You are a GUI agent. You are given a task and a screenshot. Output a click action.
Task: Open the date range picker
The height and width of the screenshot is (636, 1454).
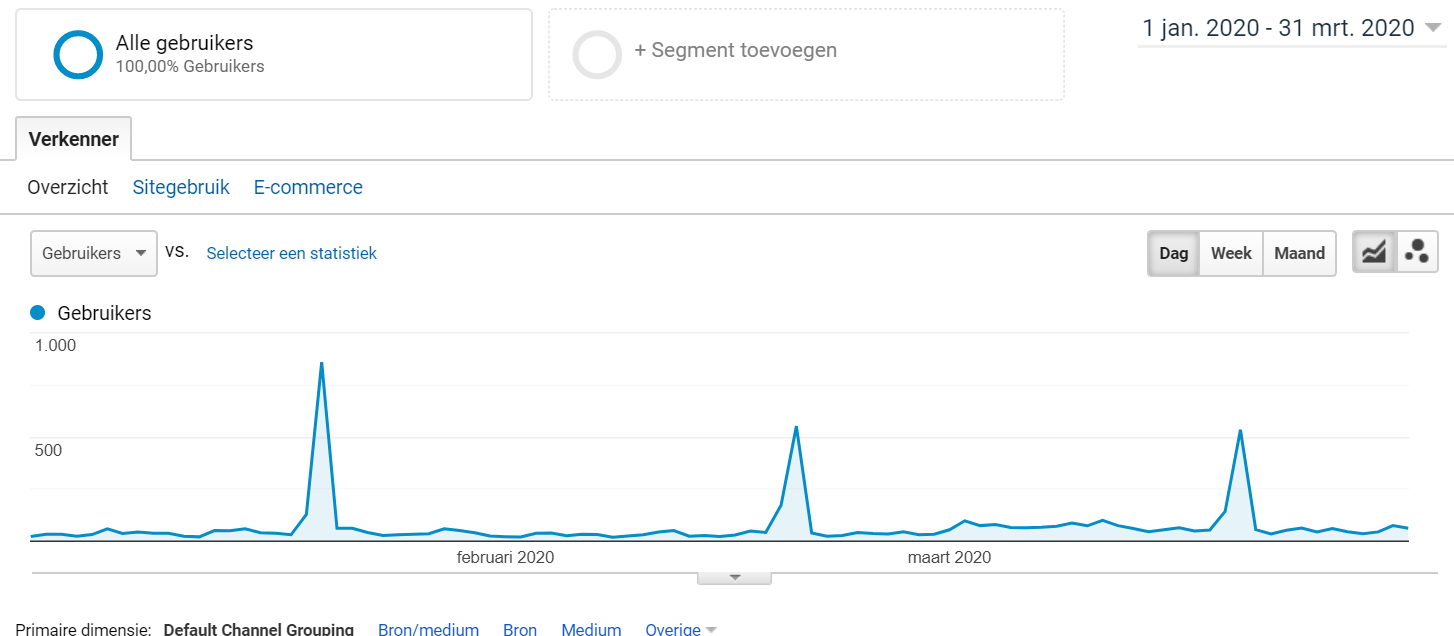coord(1291,28)
